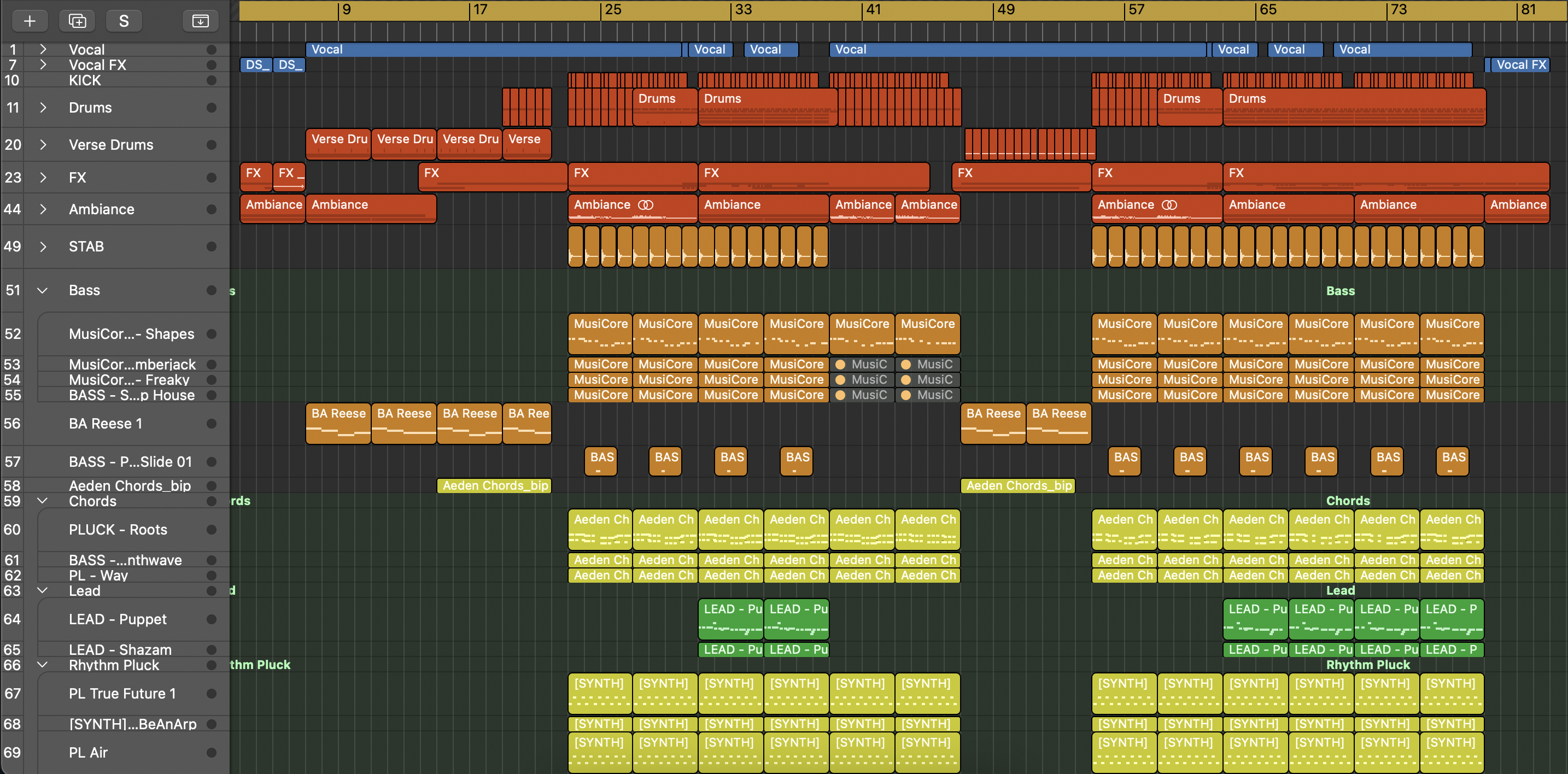Toggle the PL Air track enable dot

point(211,753)
